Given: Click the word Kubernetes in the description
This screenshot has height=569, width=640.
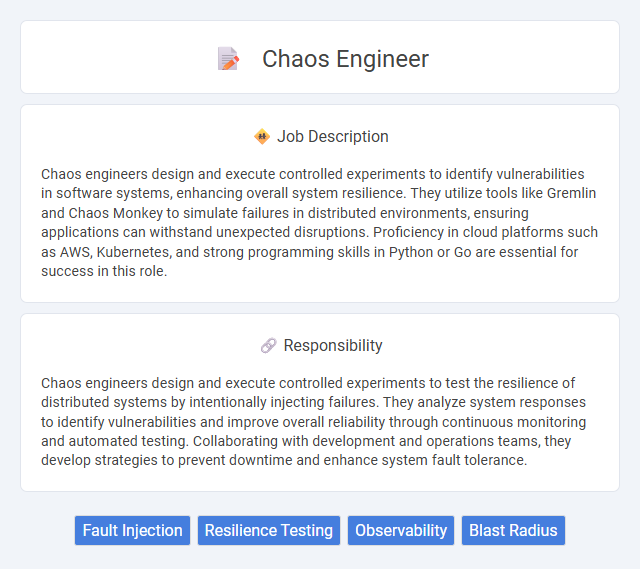Looking at the screenshot, I should pyautogui.click(x=133, y=252).
